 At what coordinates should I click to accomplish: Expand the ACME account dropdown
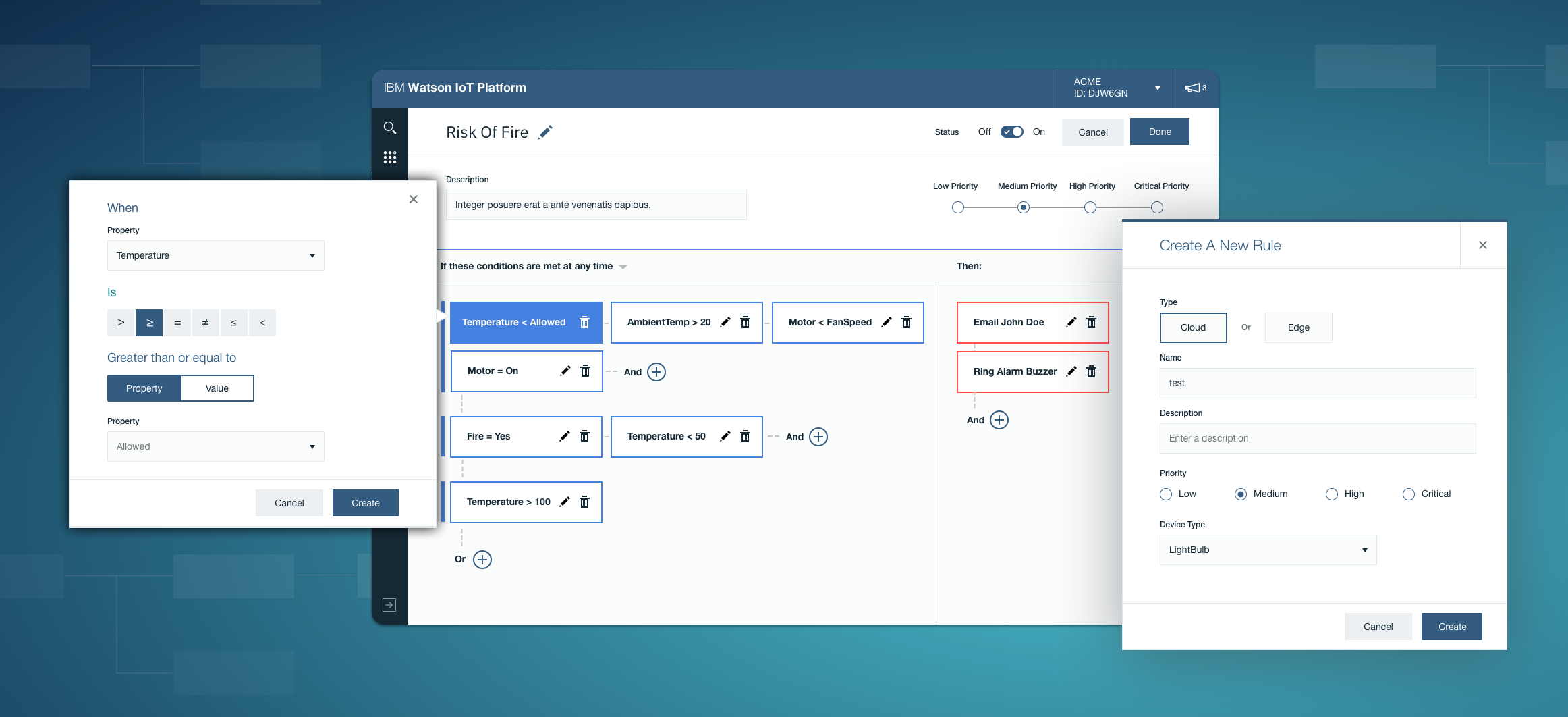(1156, 88)
